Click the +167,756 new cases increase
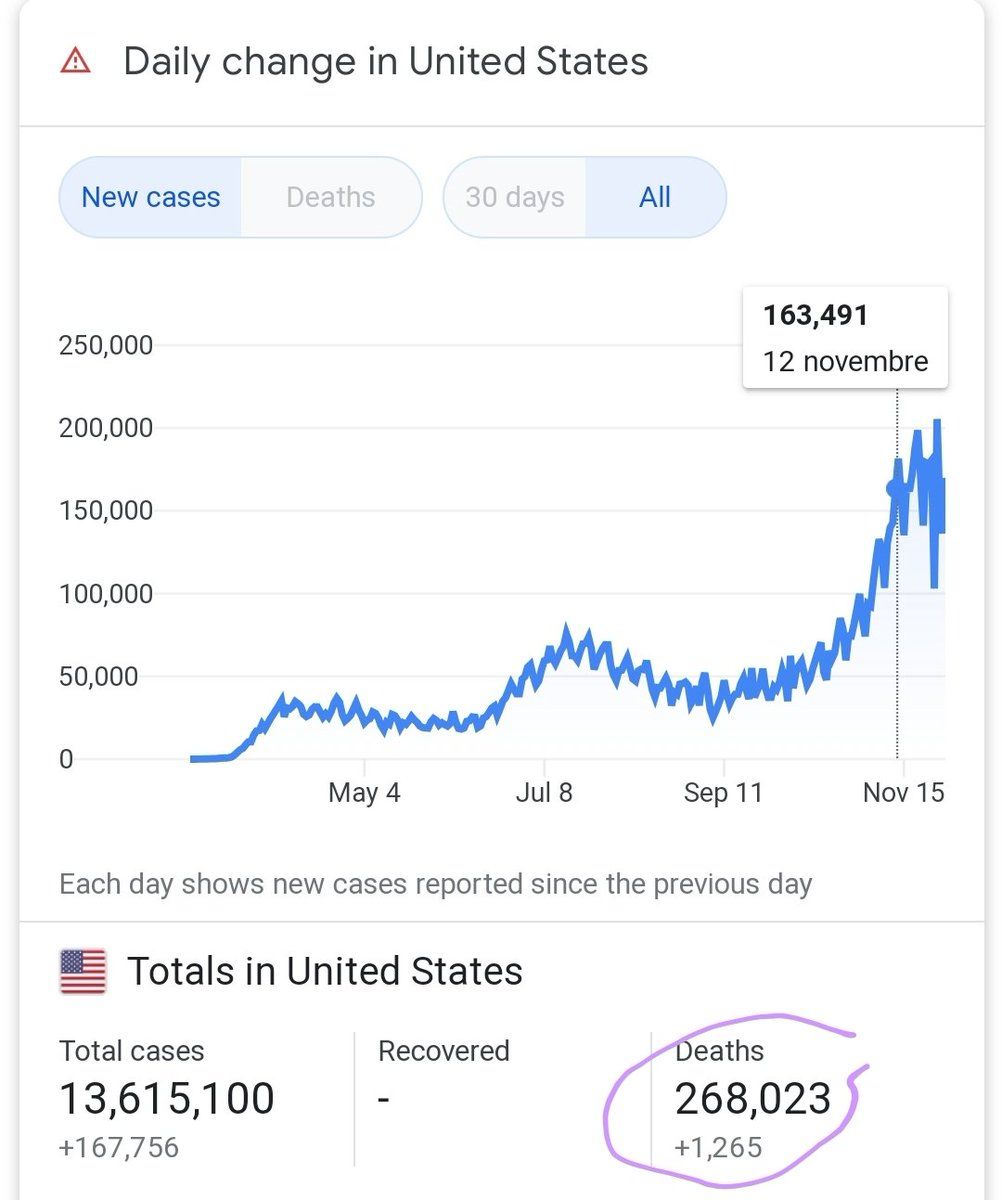The image size is (1002, 1200). pos(119,1146)
